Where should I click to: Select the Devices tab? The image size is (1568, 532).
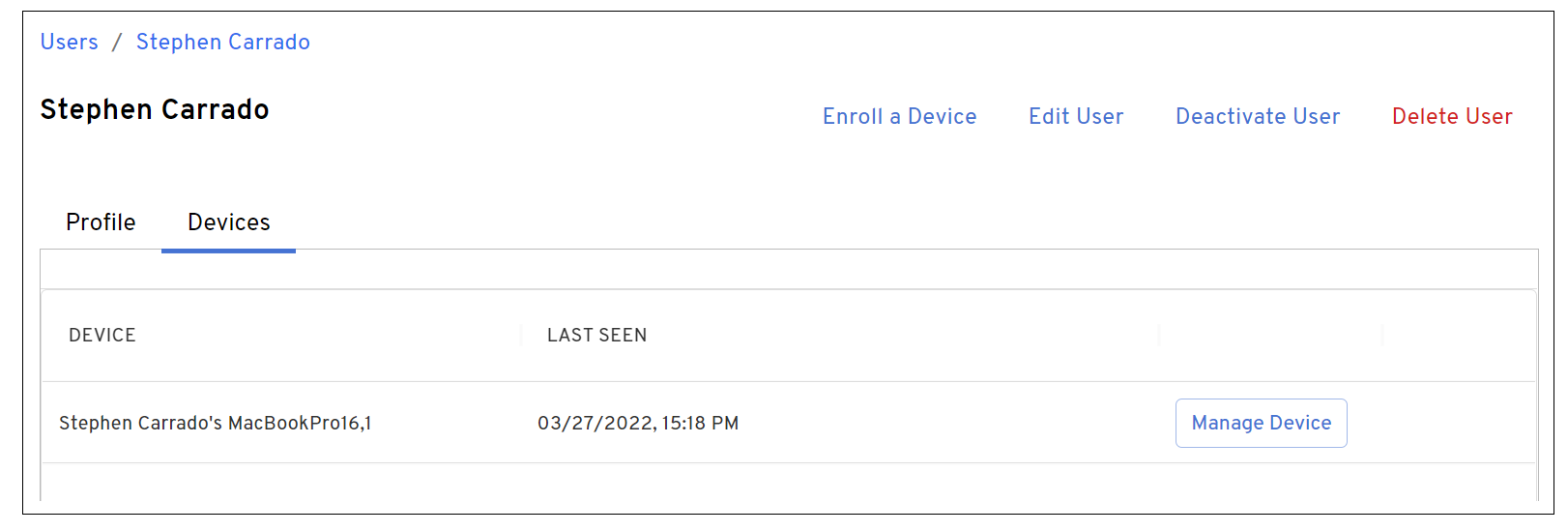point(229,222)
